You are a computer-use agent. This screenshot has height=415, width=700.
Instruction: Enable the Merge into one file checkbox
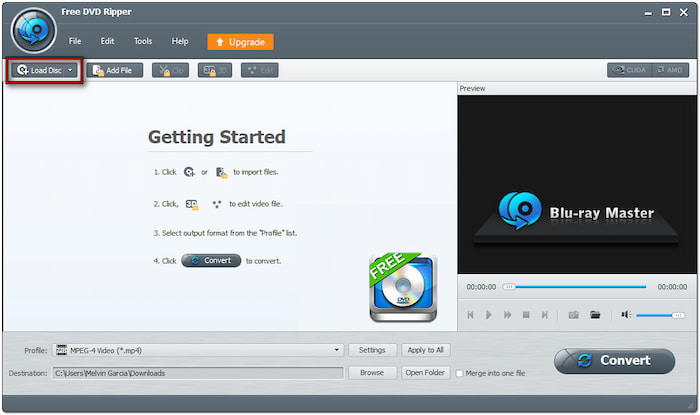(x=460, y=373)
